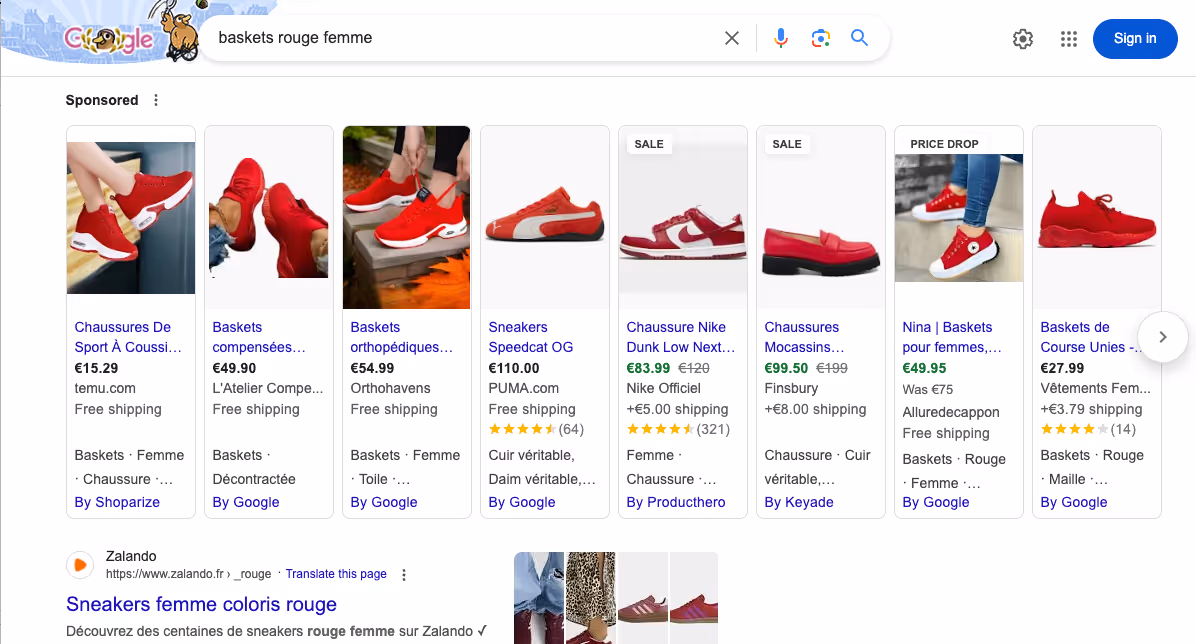Open 'Sneakers femme coloris rouge' result

201,604
